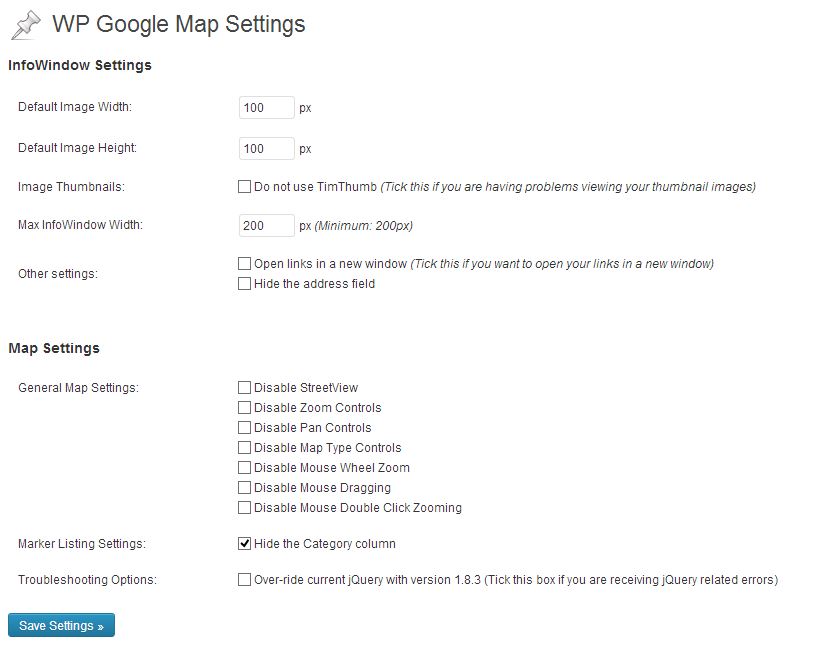Click the Default Image Height field
The width and height of the screenshot is (813, 649).
pyautogui.click(x=266, y=149)
